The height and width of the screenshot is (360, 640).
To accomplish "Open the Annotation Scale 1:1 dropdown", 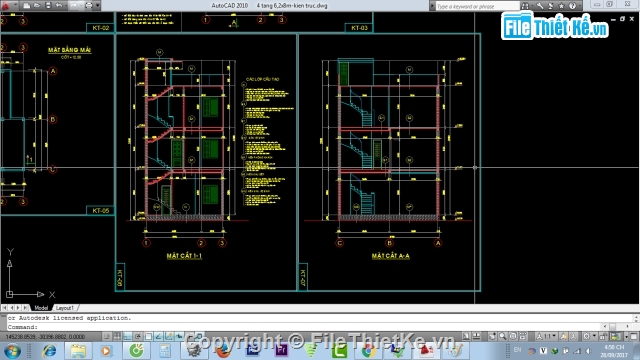I will click(x=546, y=336).
